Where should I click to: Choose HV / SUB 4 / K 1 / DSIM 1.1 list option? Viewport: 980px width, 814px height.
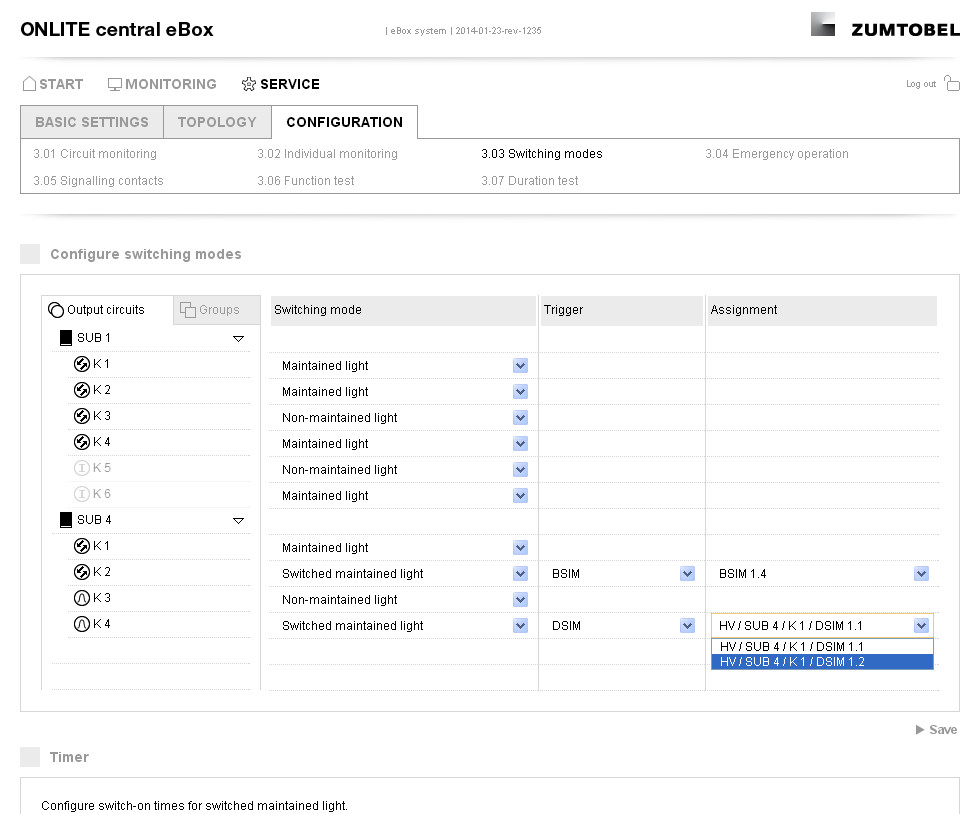(x=822, y=646)
